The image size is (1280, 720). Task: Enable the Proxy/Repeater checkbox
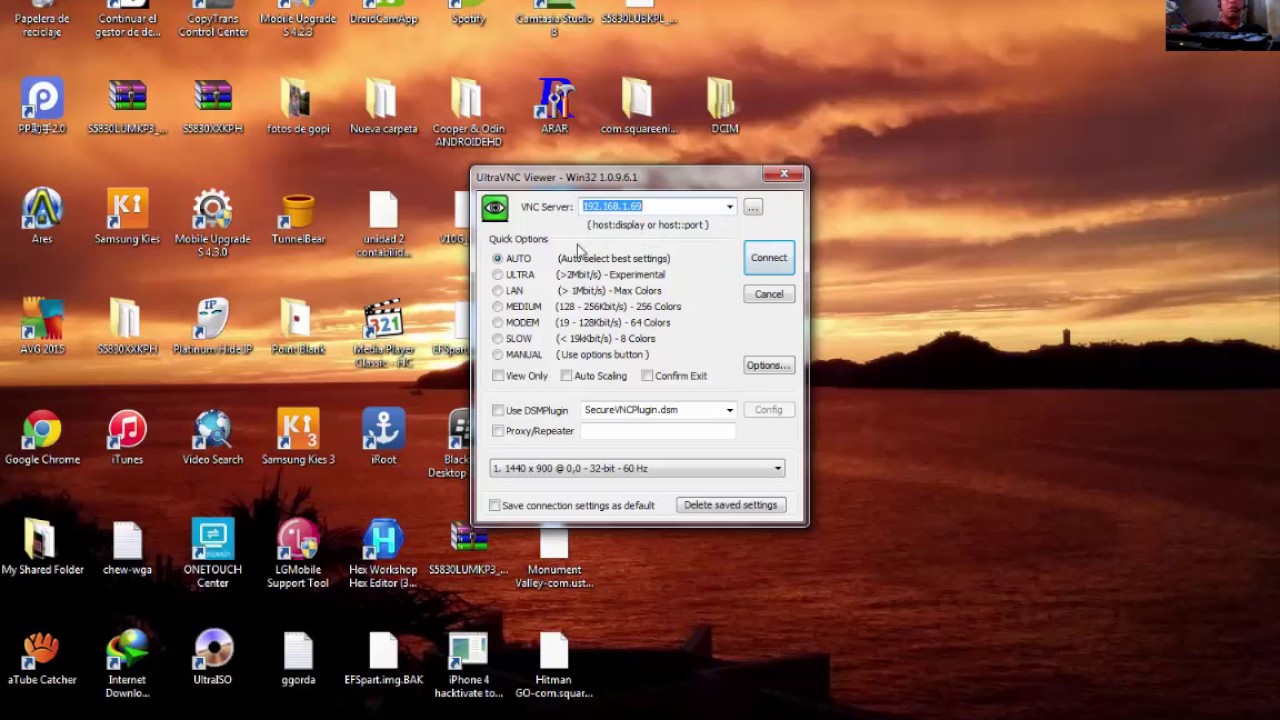pyautogui.click(x=498, y=431)
